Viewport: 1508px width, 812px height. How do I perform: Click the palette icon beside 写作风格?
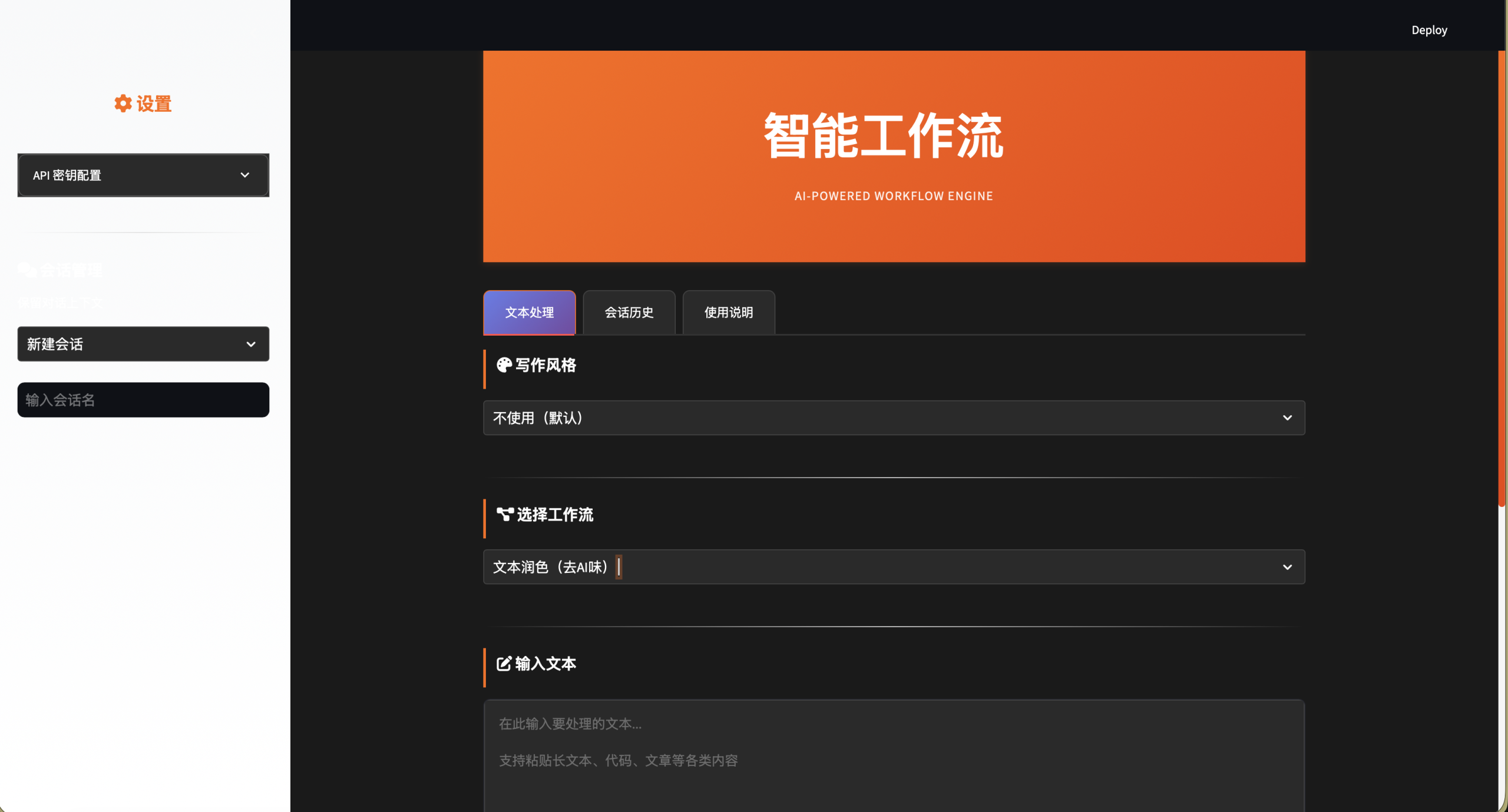tap(504, 365)
